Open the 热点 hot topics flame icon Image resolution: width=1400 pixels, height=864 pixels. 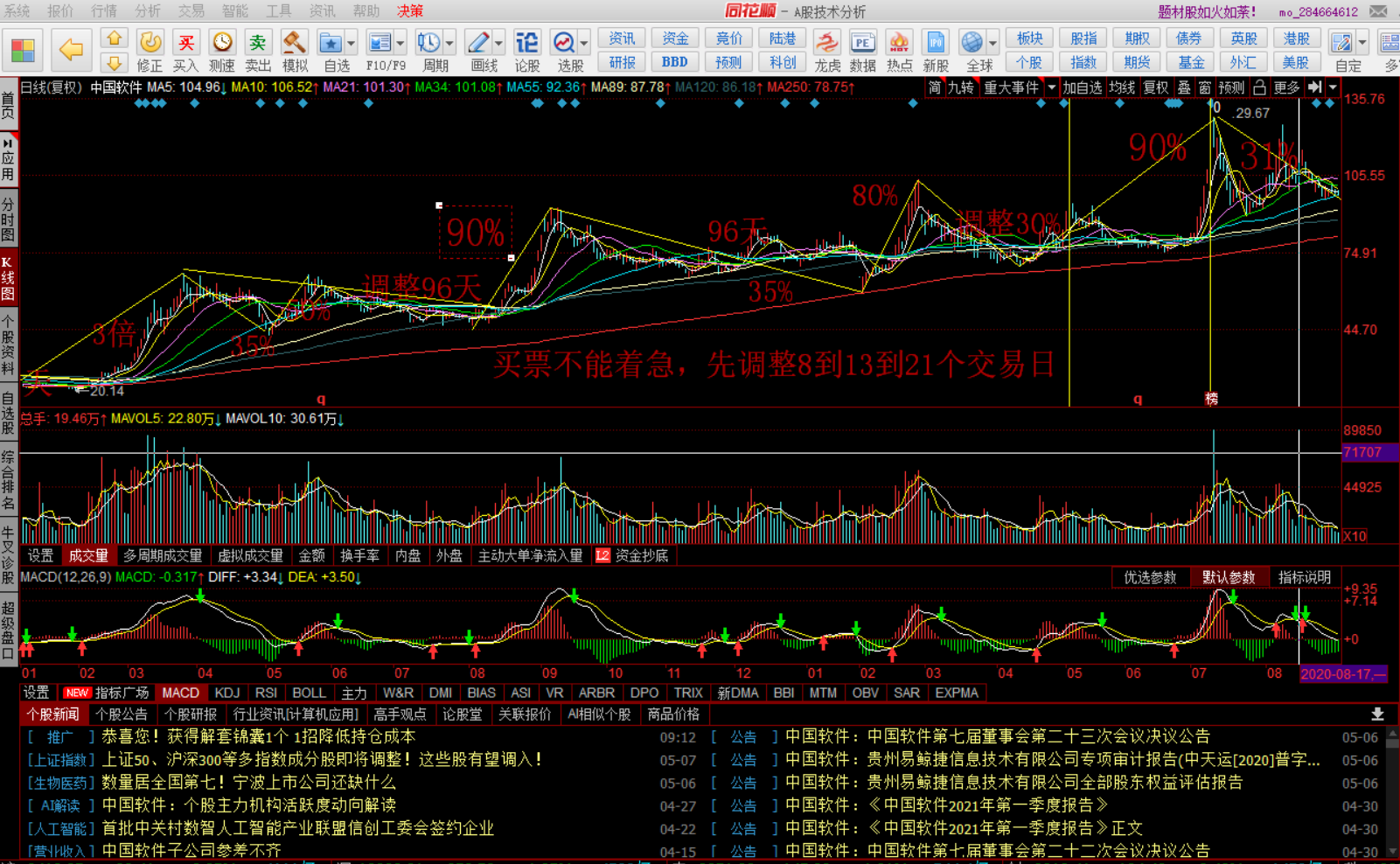[899, 52]
